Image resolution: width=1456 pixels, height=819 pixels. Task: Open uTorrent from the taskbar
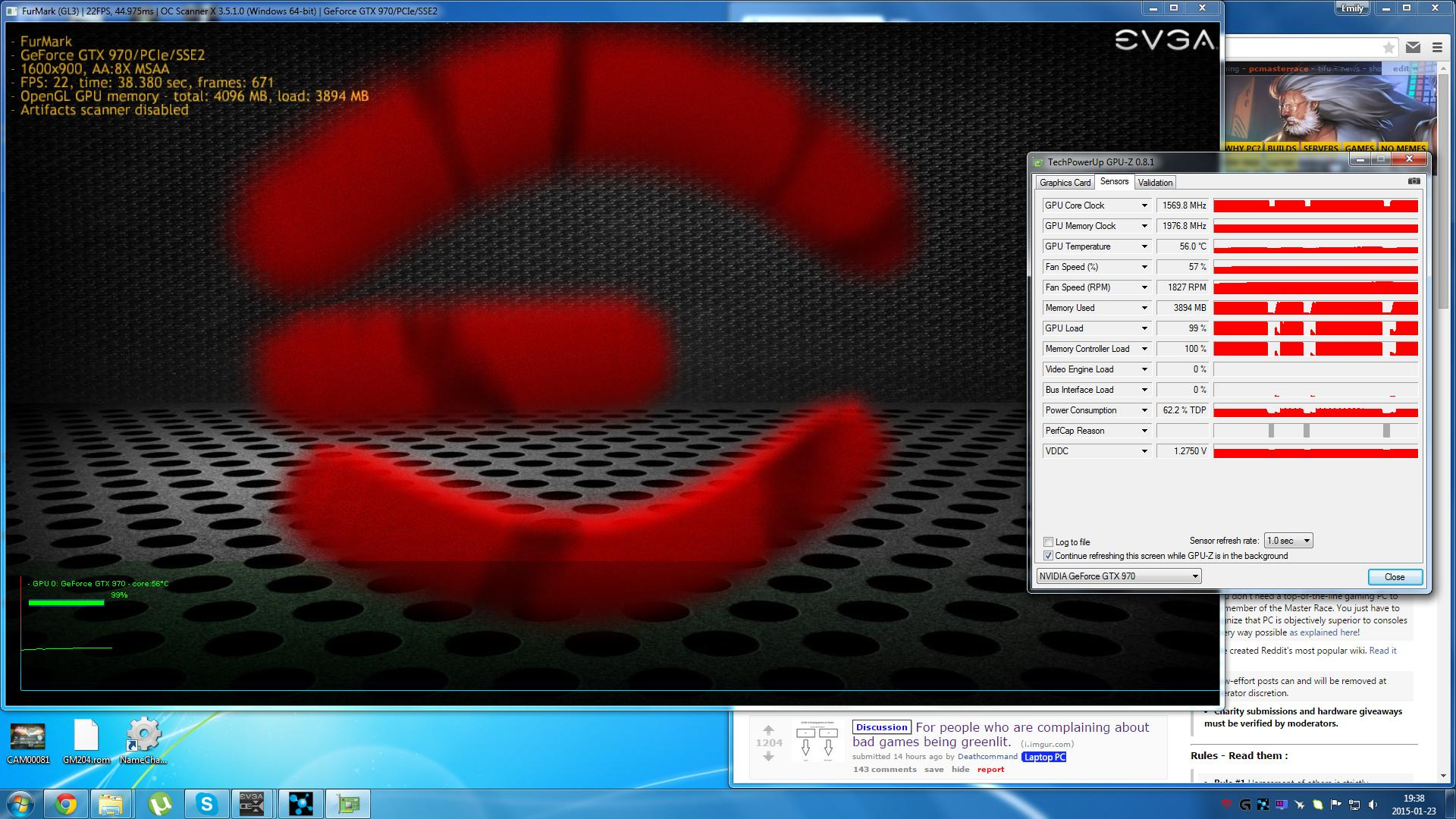pos(158,804)
